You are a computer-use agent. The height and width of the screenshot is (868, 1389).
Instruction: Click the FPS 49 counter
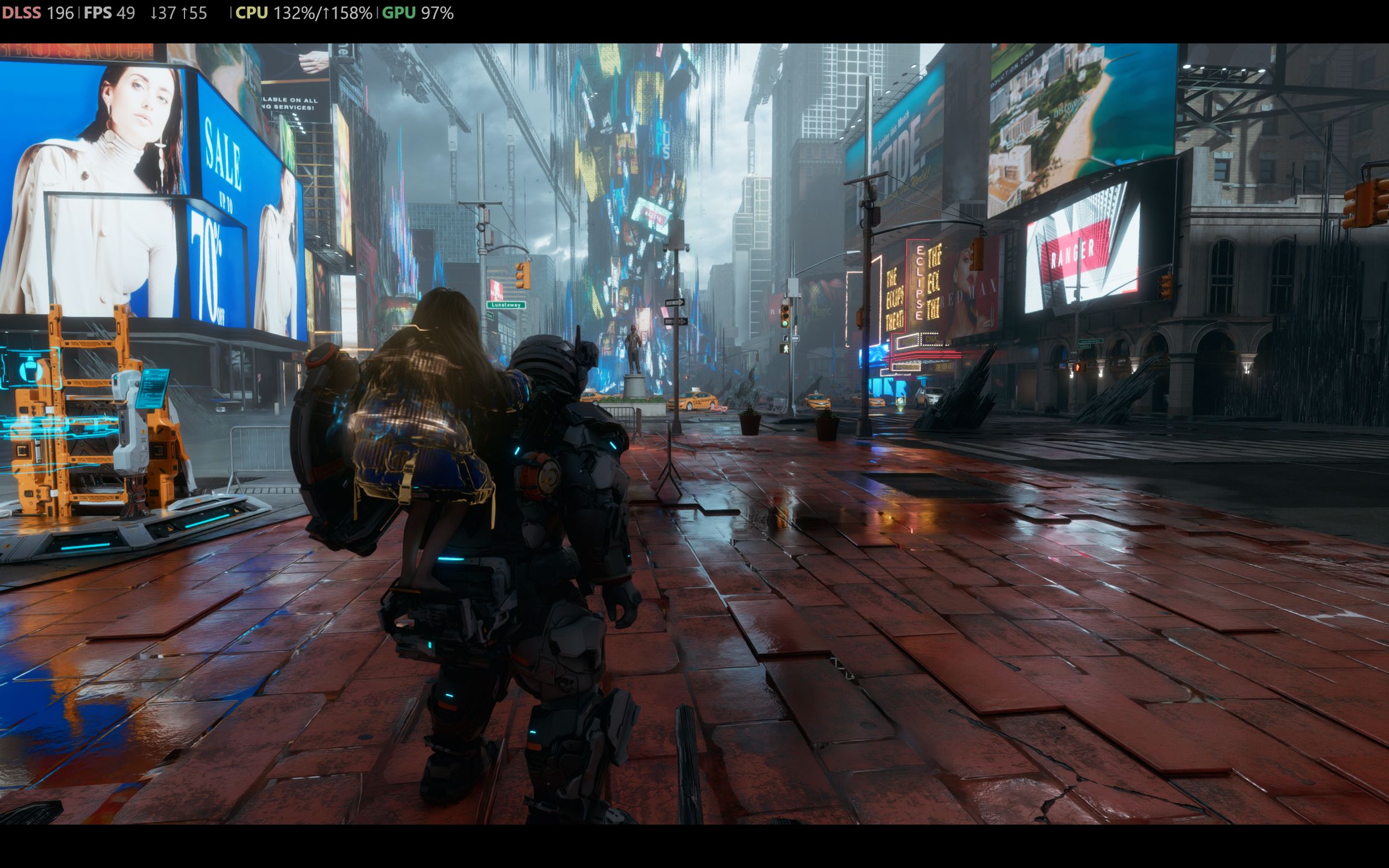109,13
